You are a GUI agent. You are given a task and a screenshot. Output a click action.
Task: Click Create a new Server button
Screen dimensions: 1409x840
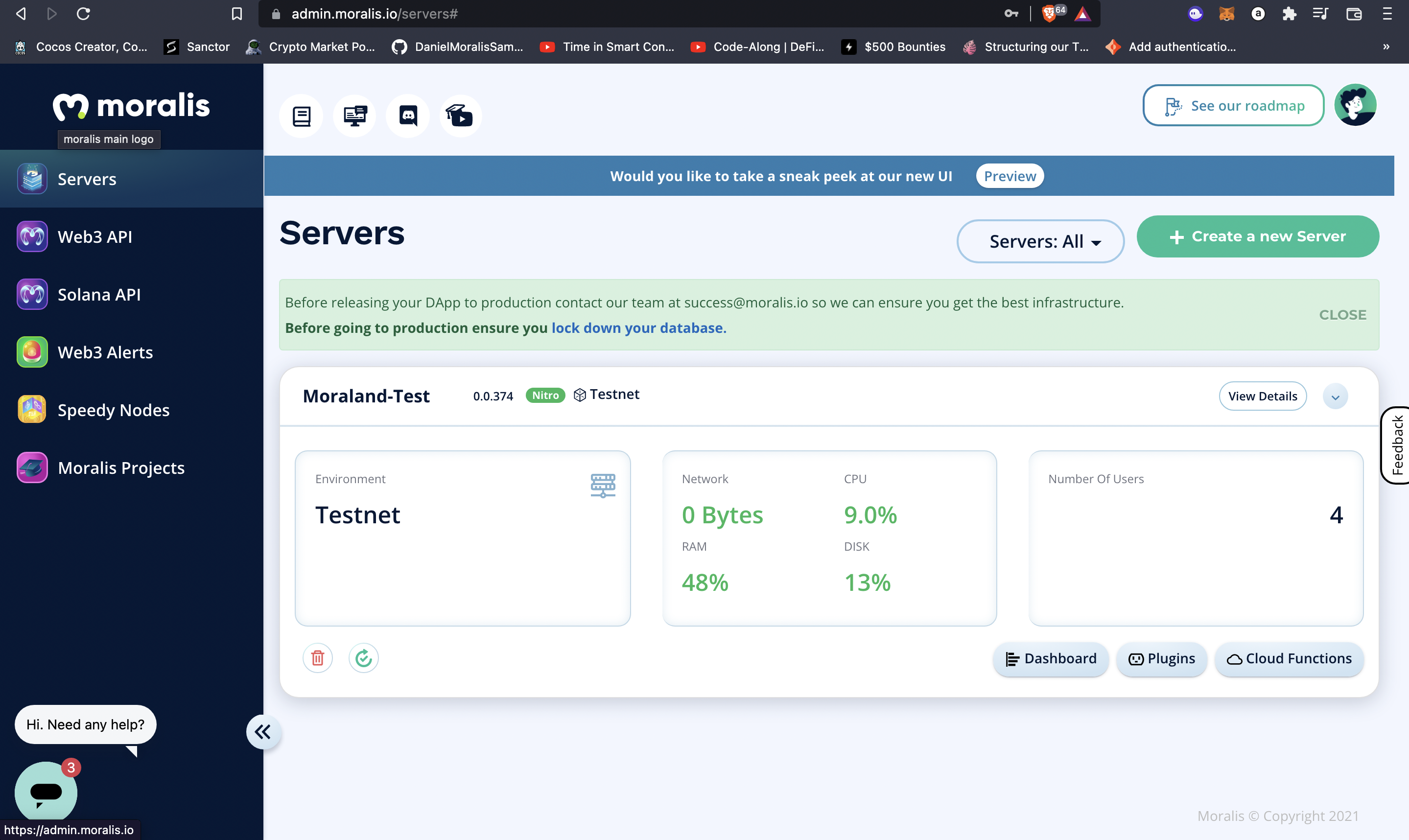point(1257,236)
